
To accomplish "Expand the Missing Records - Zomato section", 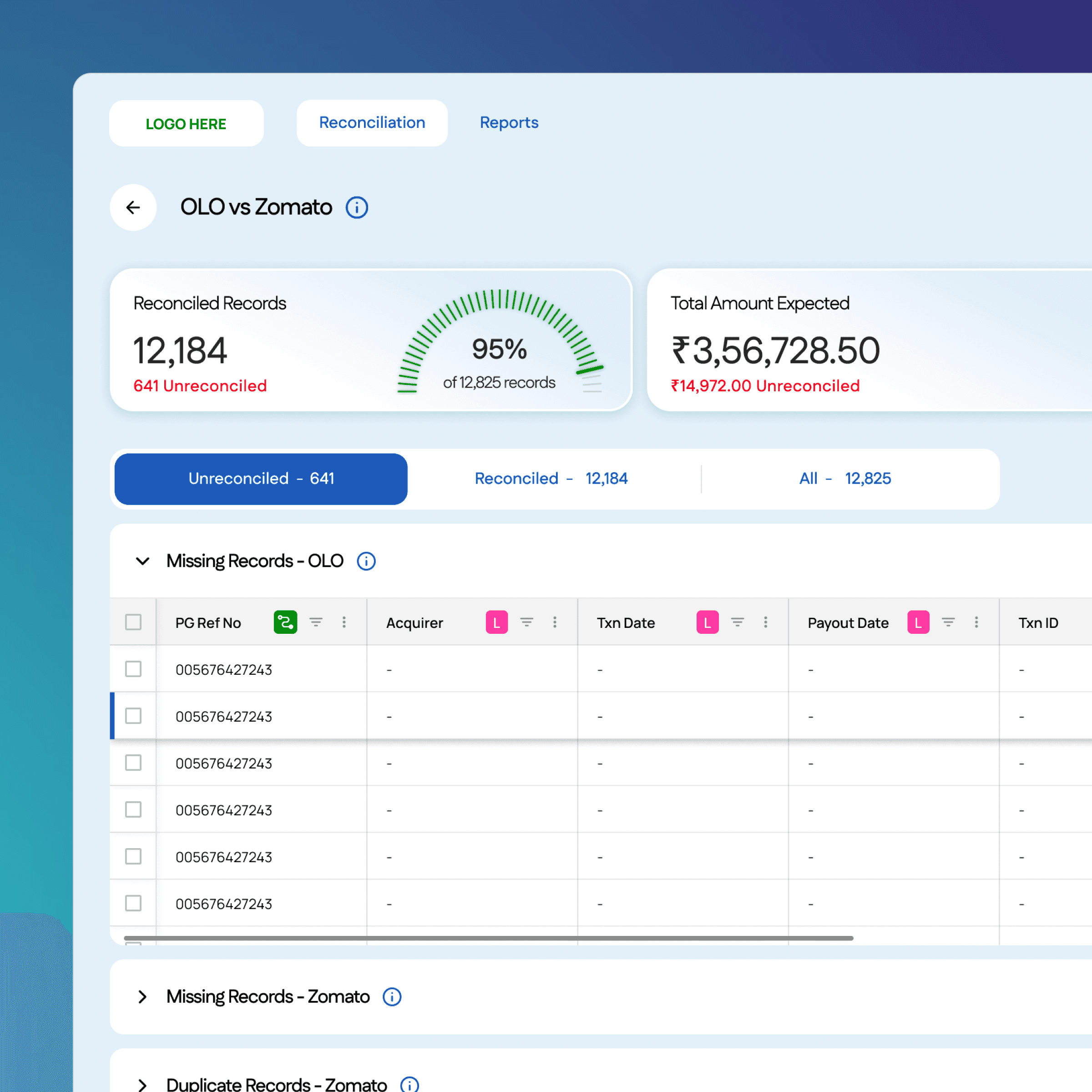I will pyautogui.click(x=142, y=997).
